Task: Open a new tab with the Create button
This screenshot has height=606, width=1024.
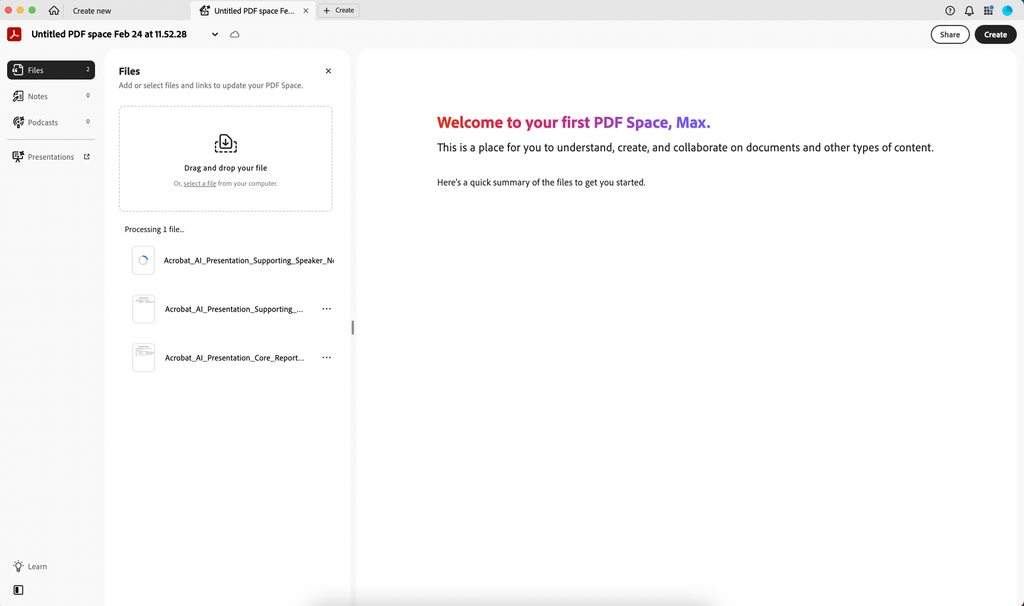Action: coord(338,10)
